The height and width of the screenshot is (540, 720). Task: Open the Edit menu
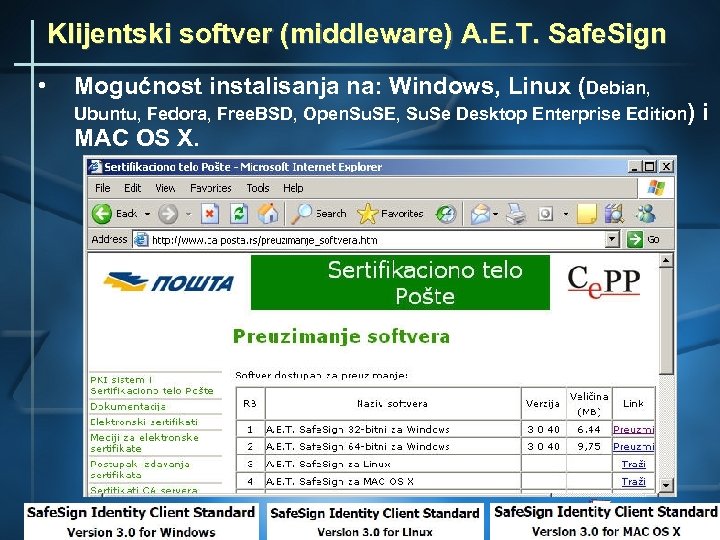click(x=132, y=188)
